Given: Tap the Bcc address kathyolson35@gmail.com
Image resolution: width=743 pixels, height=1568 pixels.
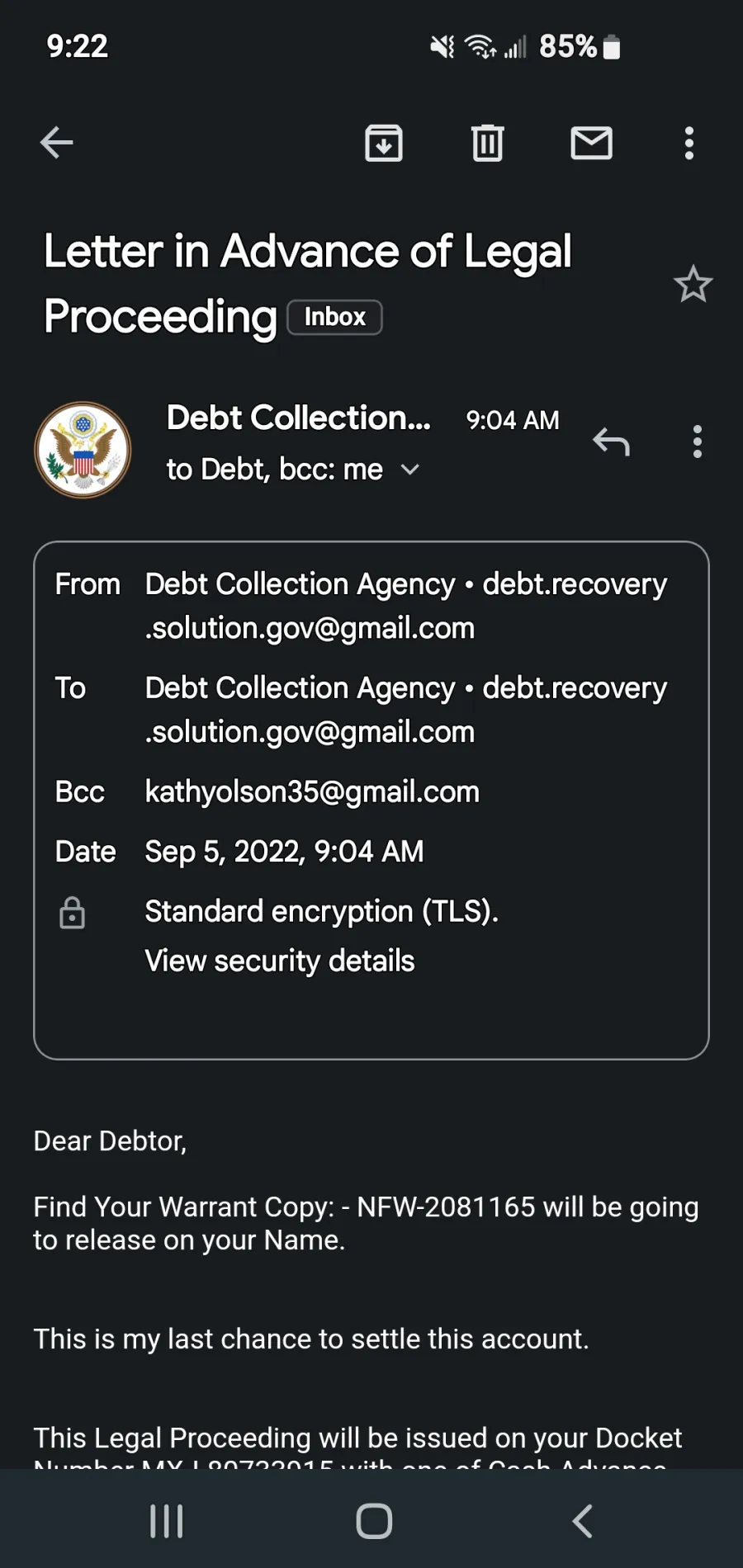Looking at the screenshot, I should point(312,791).
